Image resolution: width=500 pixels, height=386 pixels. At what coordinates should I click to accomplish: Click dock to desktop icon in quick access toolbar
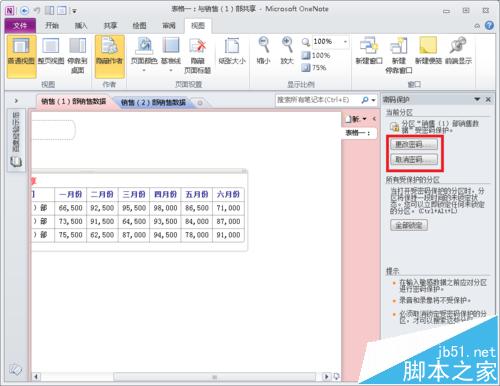(x=49, y=11)
